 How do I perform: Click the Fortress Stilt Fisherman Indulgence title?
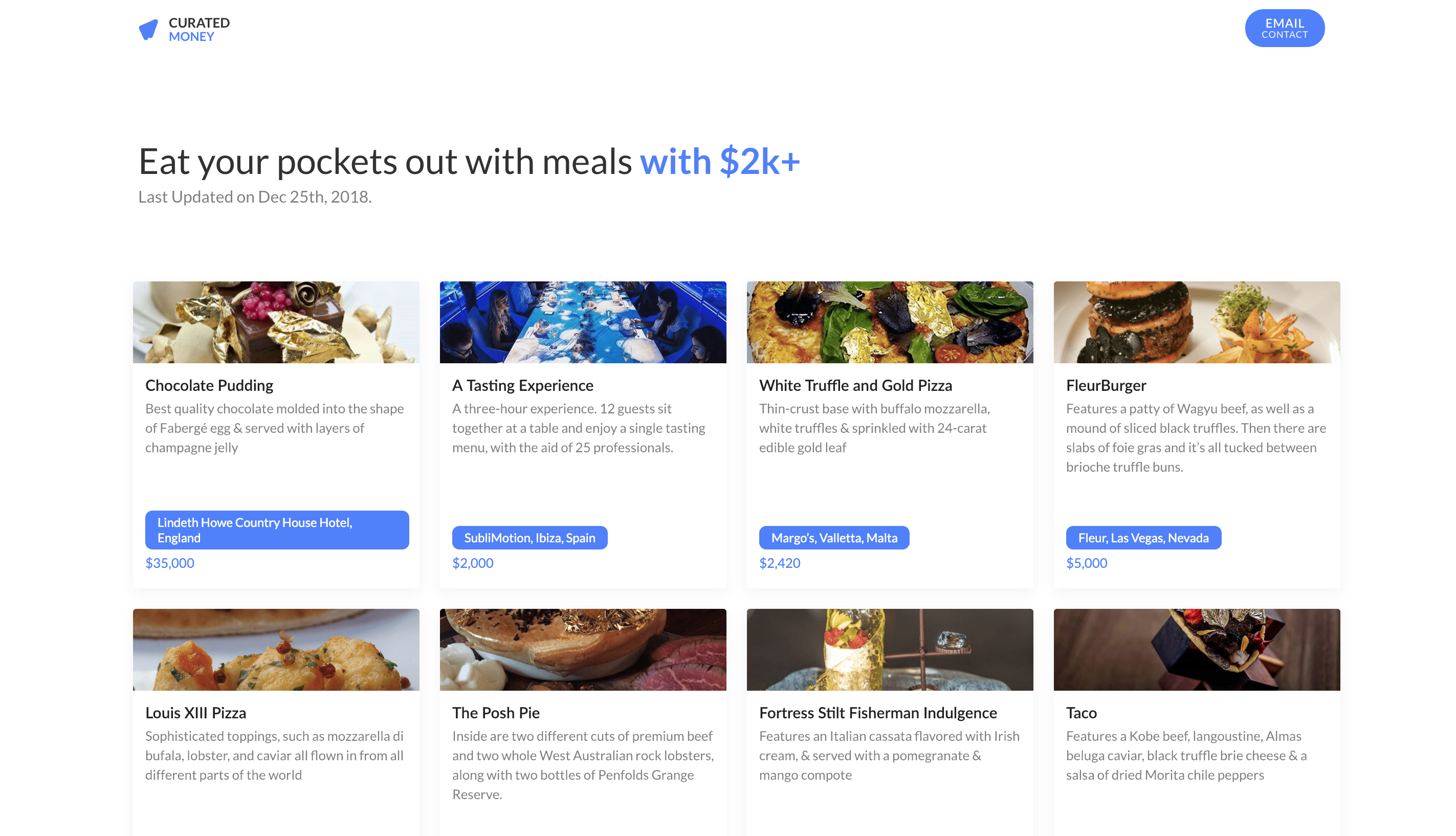tap(877, 713)
